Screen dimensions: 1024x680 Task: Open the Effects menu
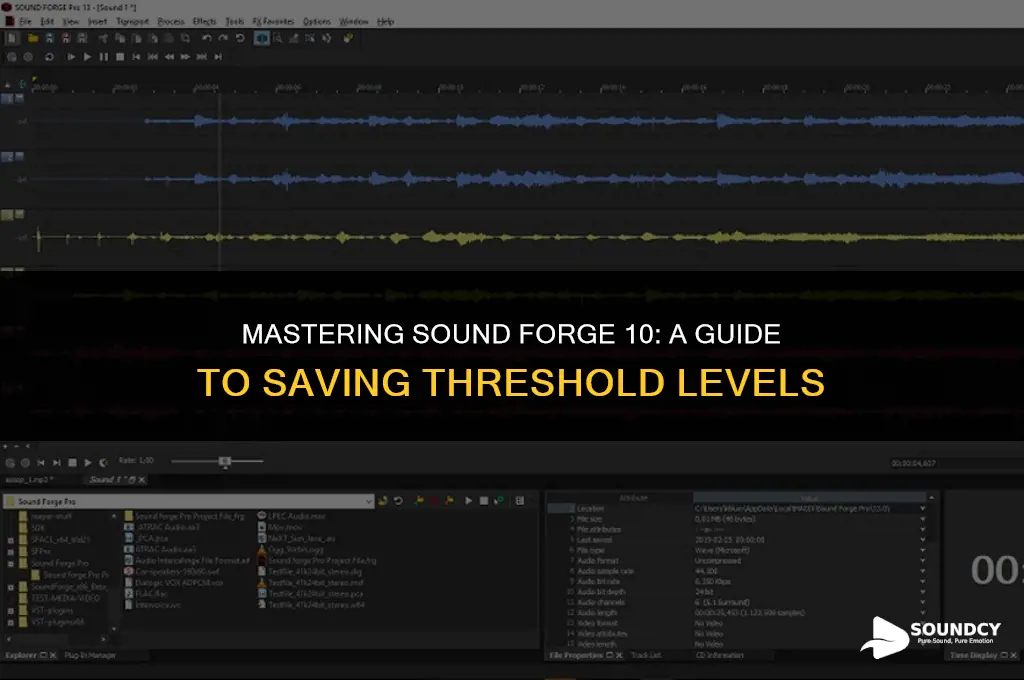pos(204,22)
